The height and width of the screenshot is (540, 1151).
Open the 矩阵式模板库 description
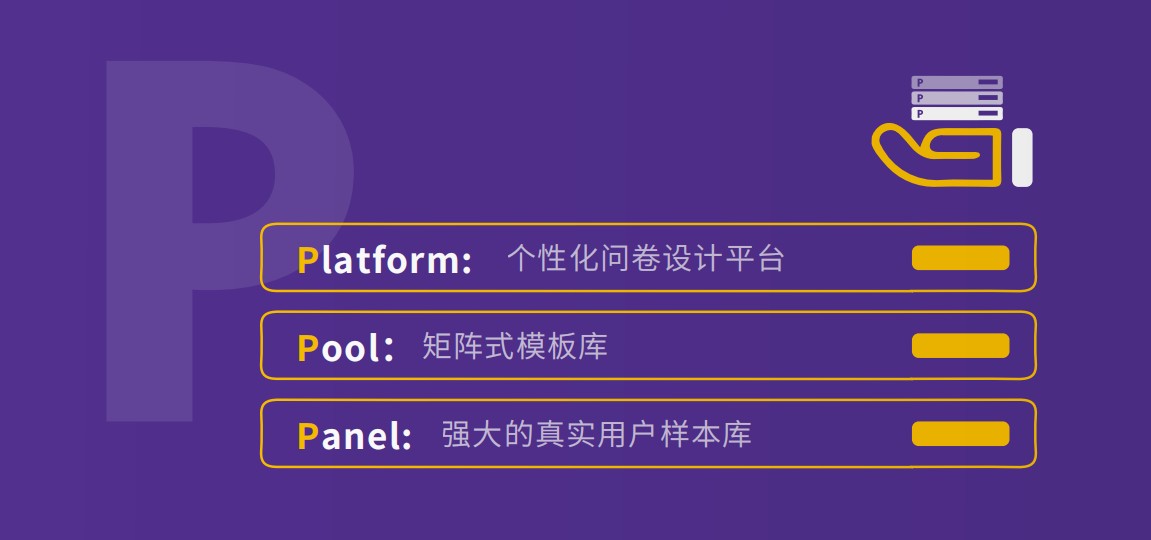[x=515, y=346]
